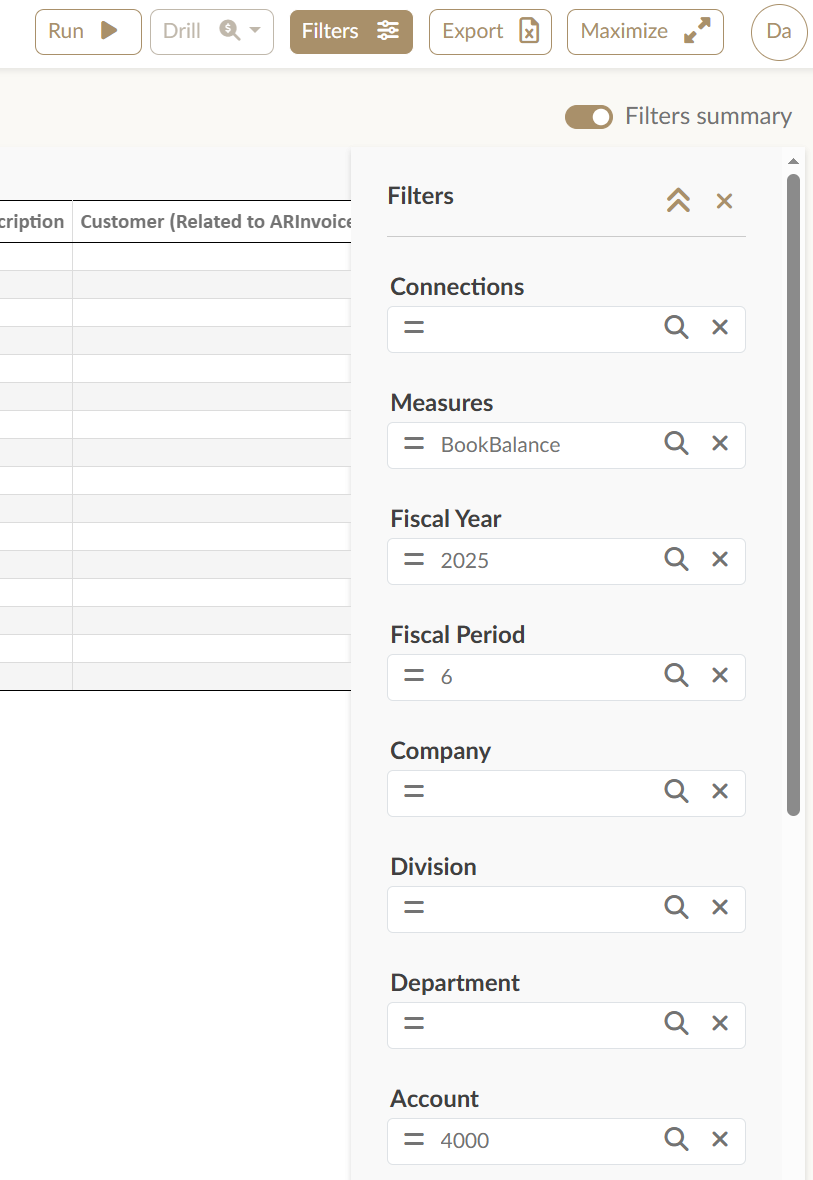Image resolution: width=813 pixels, height=1180 pixels.
Task: Edit the Measures BookBalance value
Action: click(501, 445)
